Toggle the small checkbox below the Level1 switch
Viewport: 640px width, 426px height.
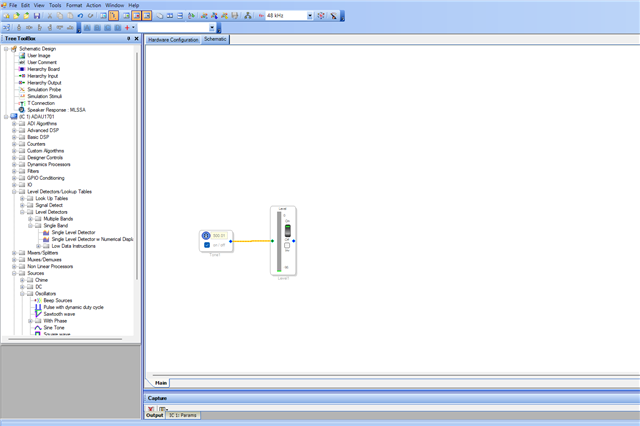pyautogui.click(x=287, y=245)
